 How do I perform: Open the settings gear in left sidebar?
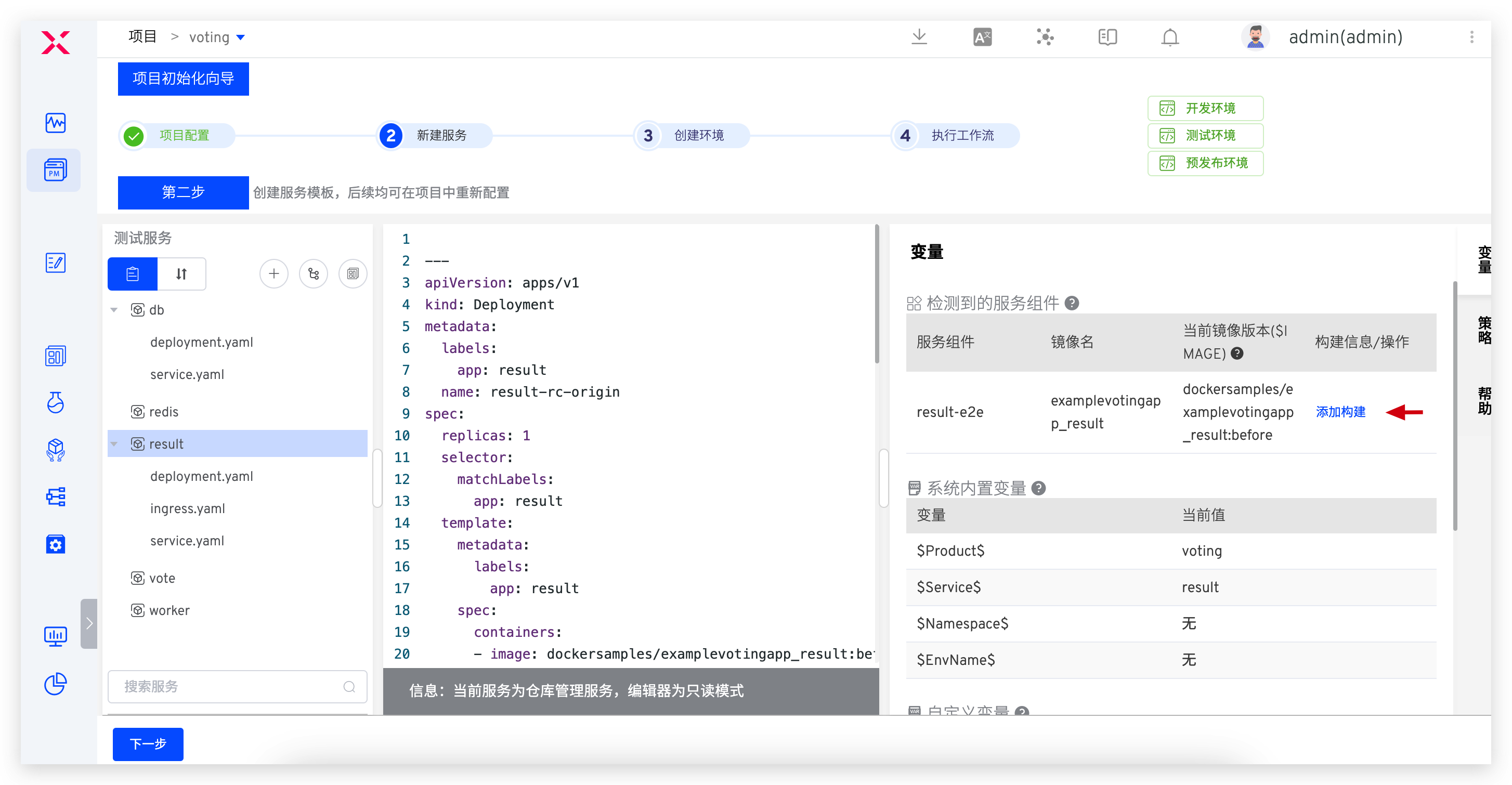[55, 544]
